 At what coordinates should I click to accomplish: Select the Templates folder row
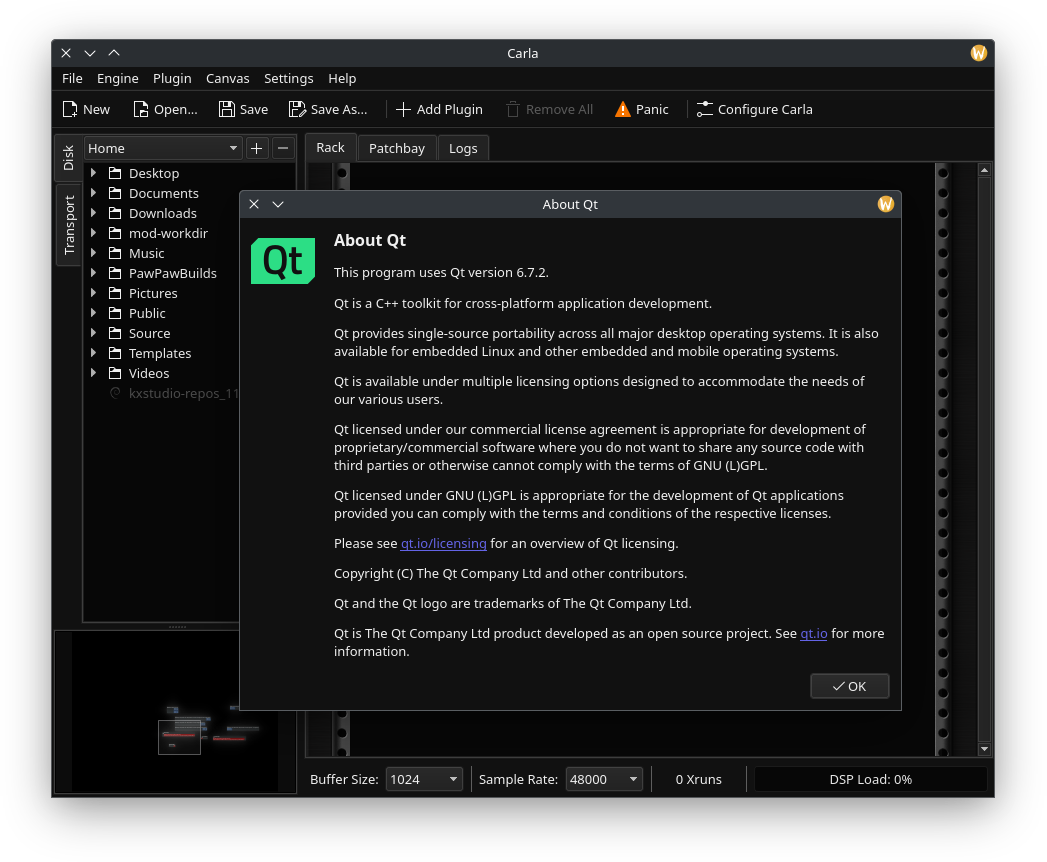162,353
